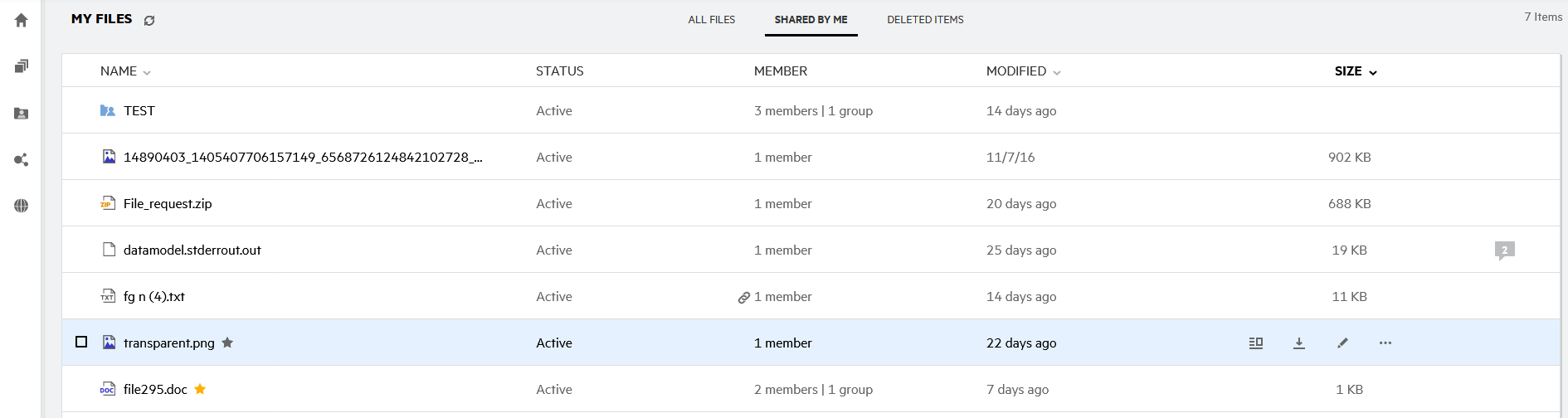
Task: Tick the checkbox beside transparent.png
Action: pyautogui.click(x=81, y=342)
